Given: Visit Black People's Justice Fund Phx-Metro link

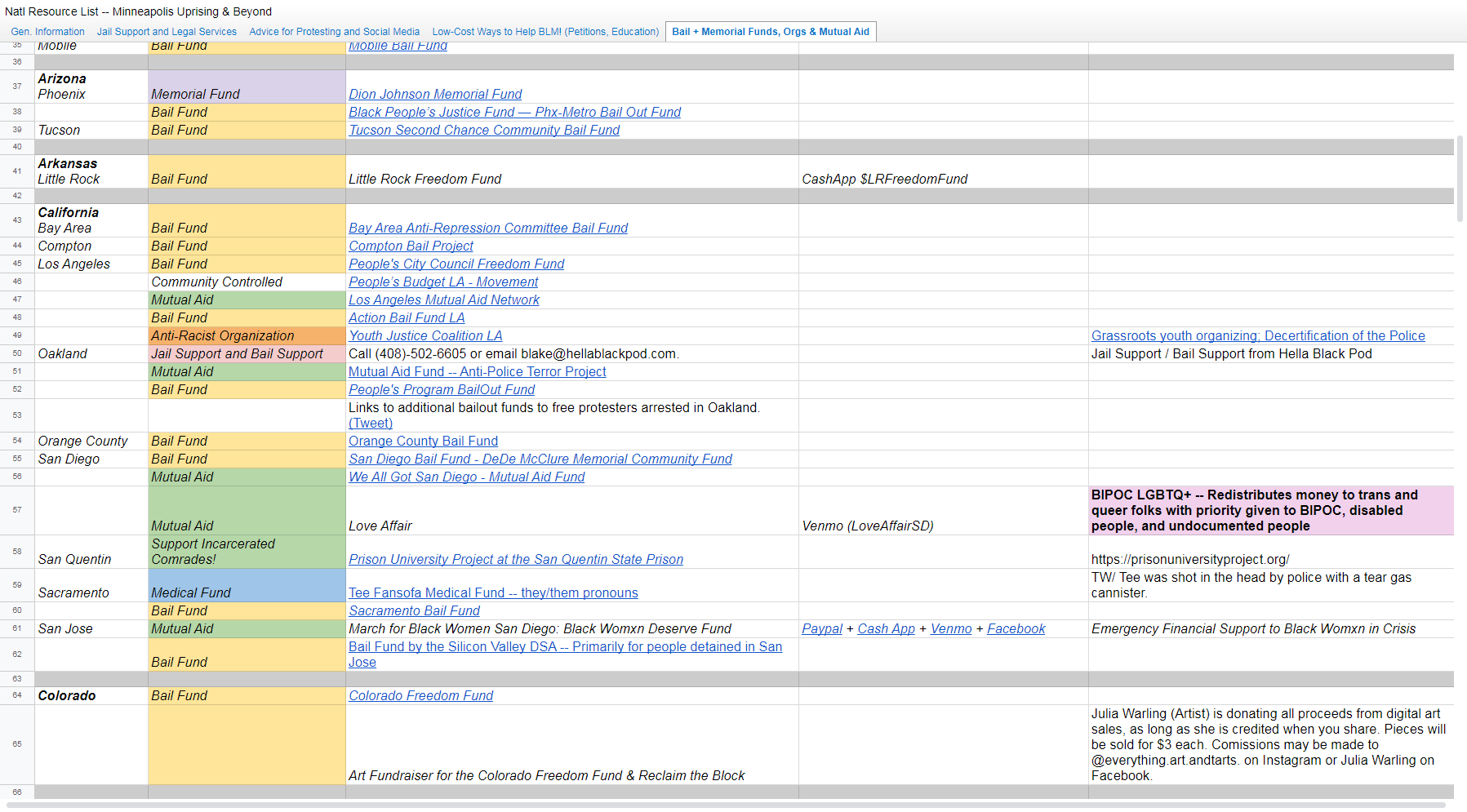Looking at the screenshot, I should [x=514, y=113].
